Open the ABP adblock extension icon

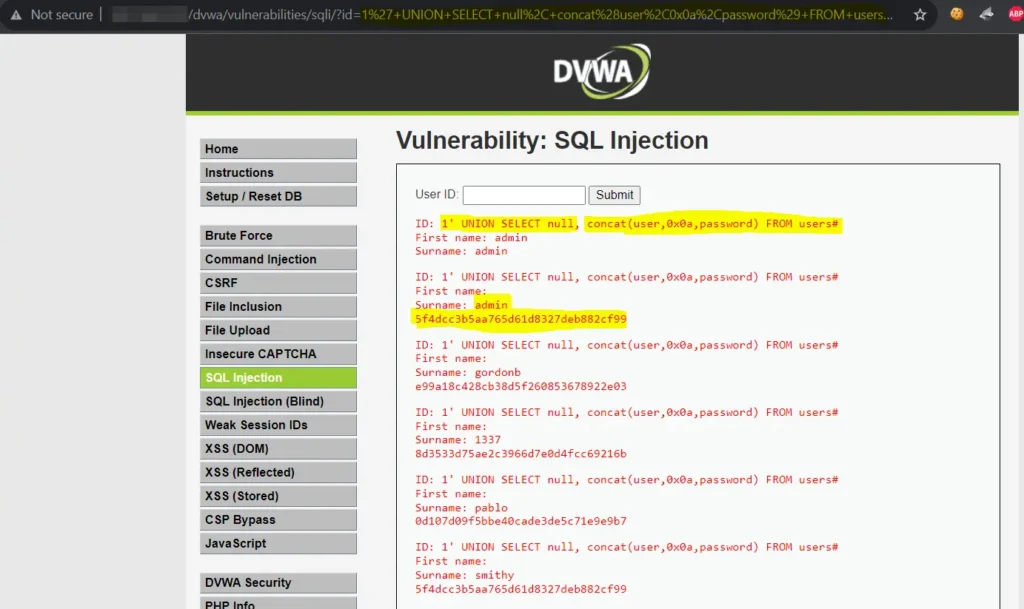(1016, 14)
